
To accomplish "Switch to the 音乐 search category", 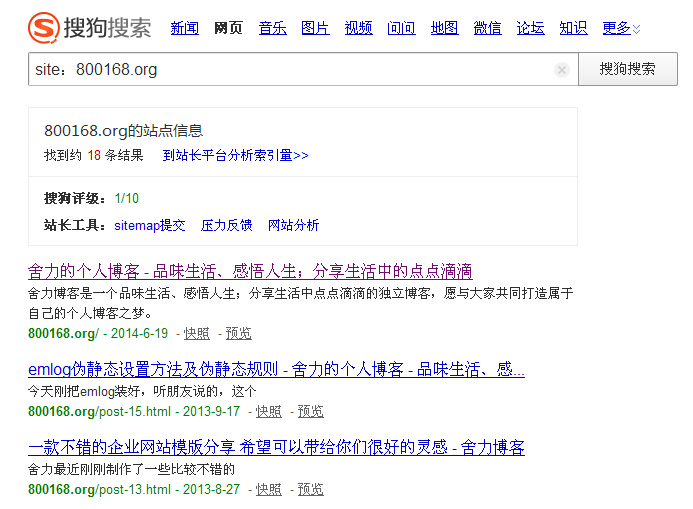I will pyautogui.click(x=272, y=28).
